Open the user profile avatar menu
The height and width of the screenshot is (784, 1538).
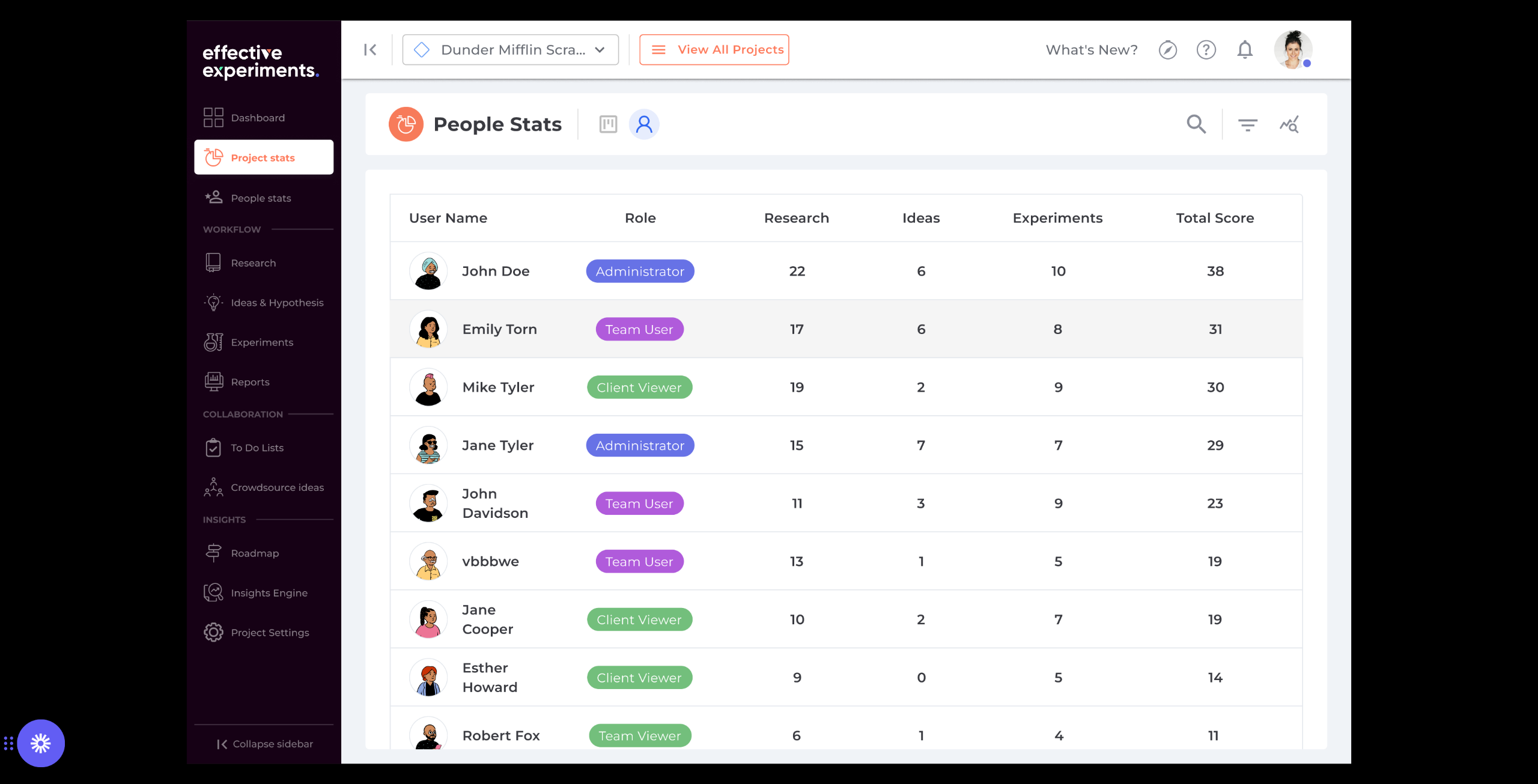coord(1293,50)
